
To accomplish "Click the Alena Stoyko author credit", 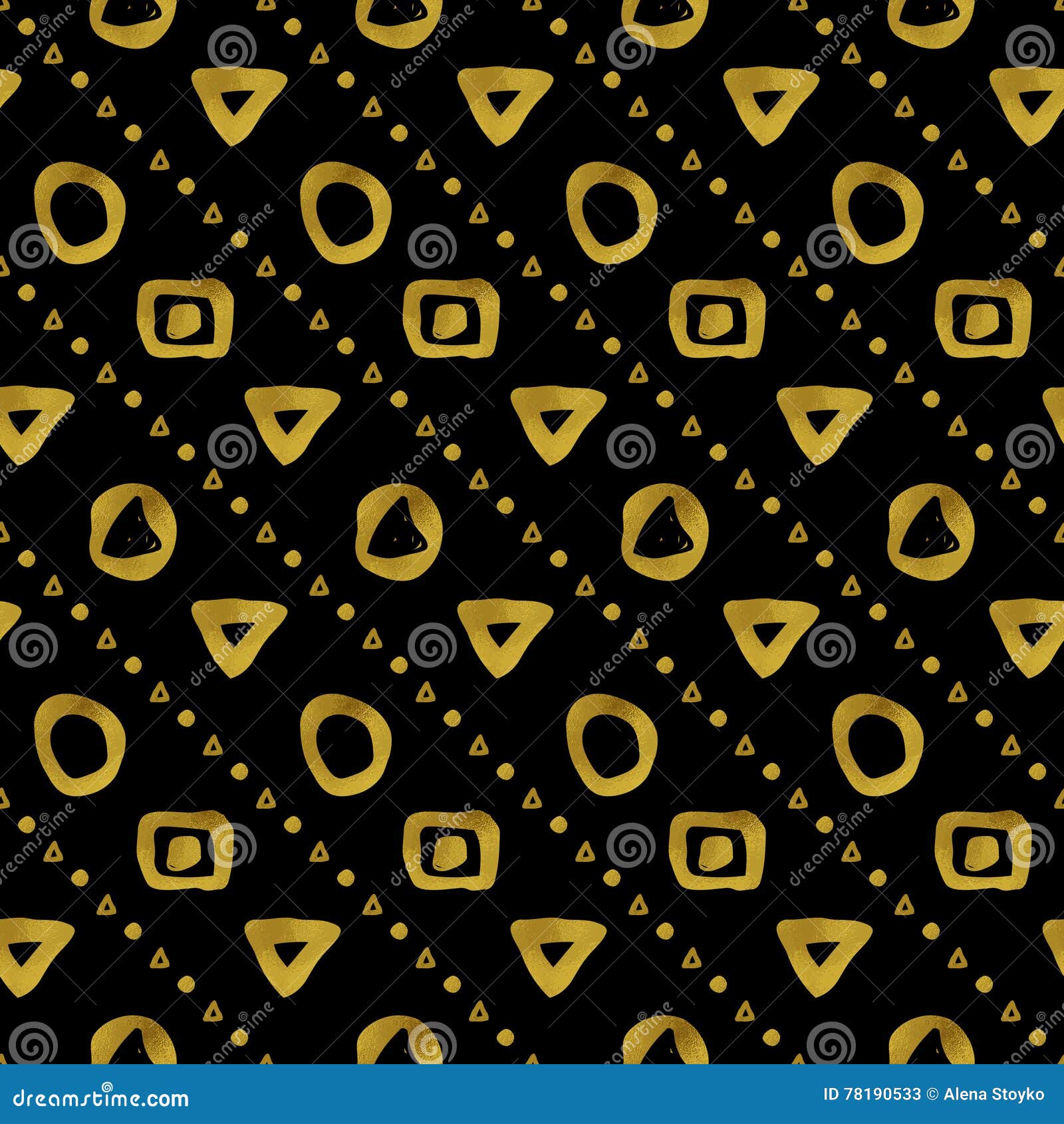I will coord(994,1094).
